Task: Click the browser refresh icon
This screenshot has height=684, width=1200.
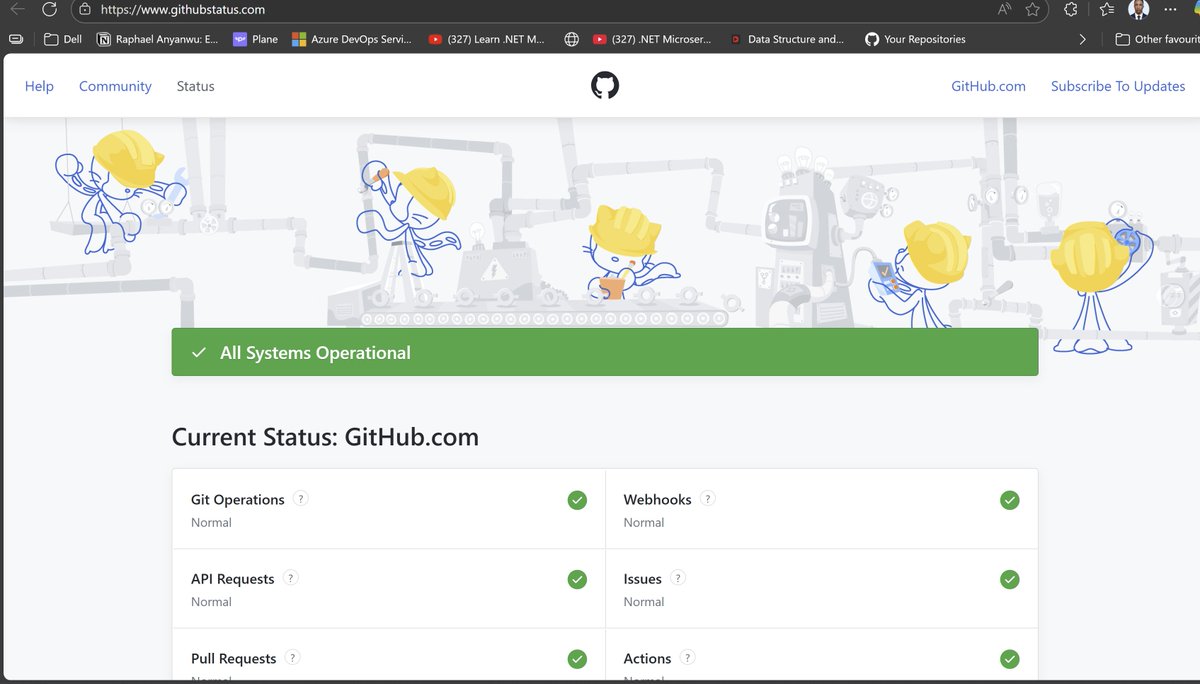Action: [x=49, y=10]
